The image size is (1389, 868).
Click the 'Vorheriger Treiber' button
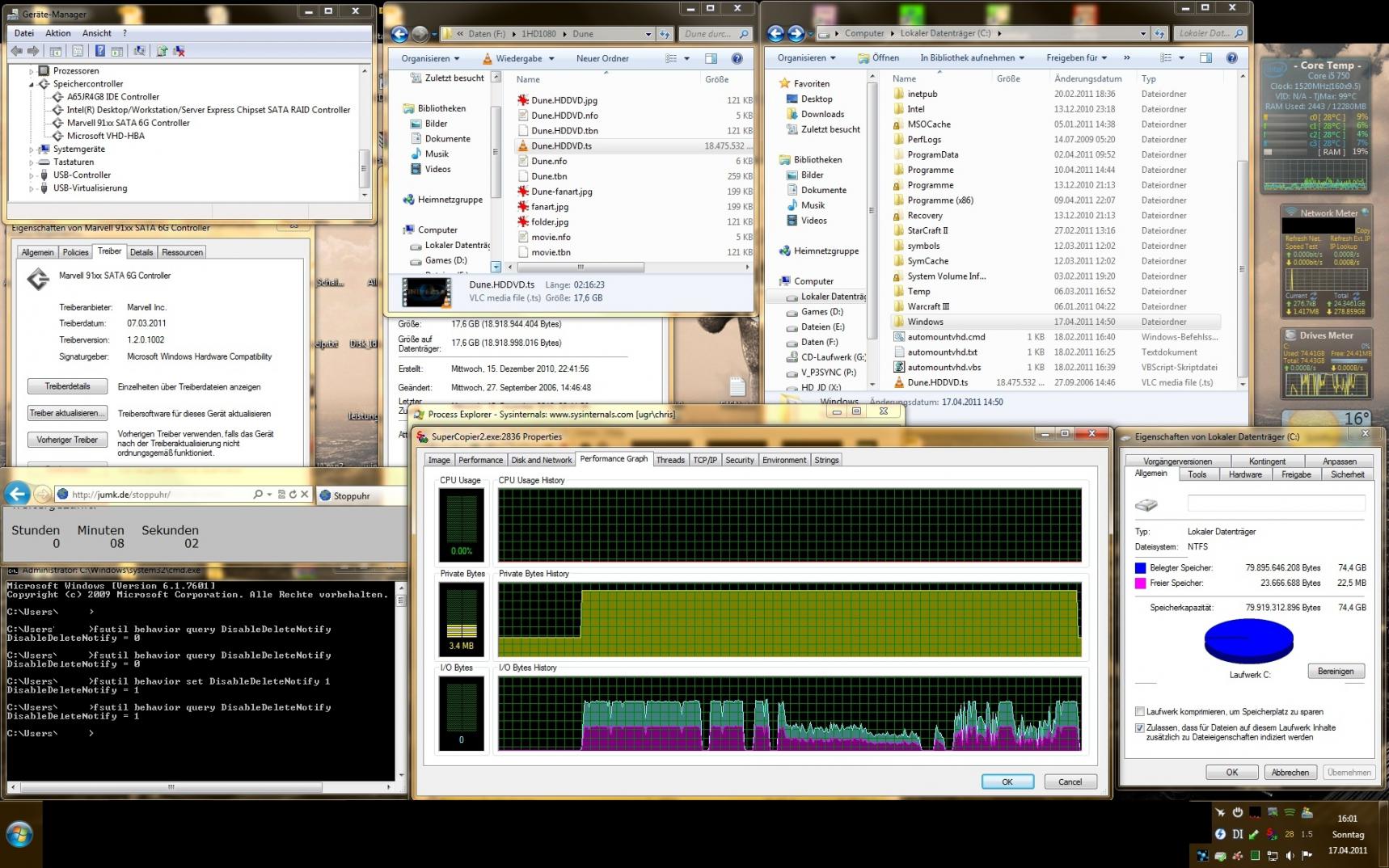pos(67,440)
